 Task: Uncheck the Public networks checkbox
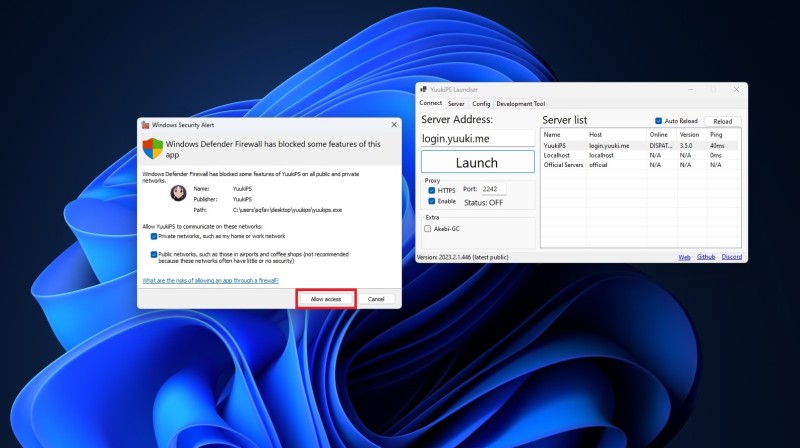[154, 254]
